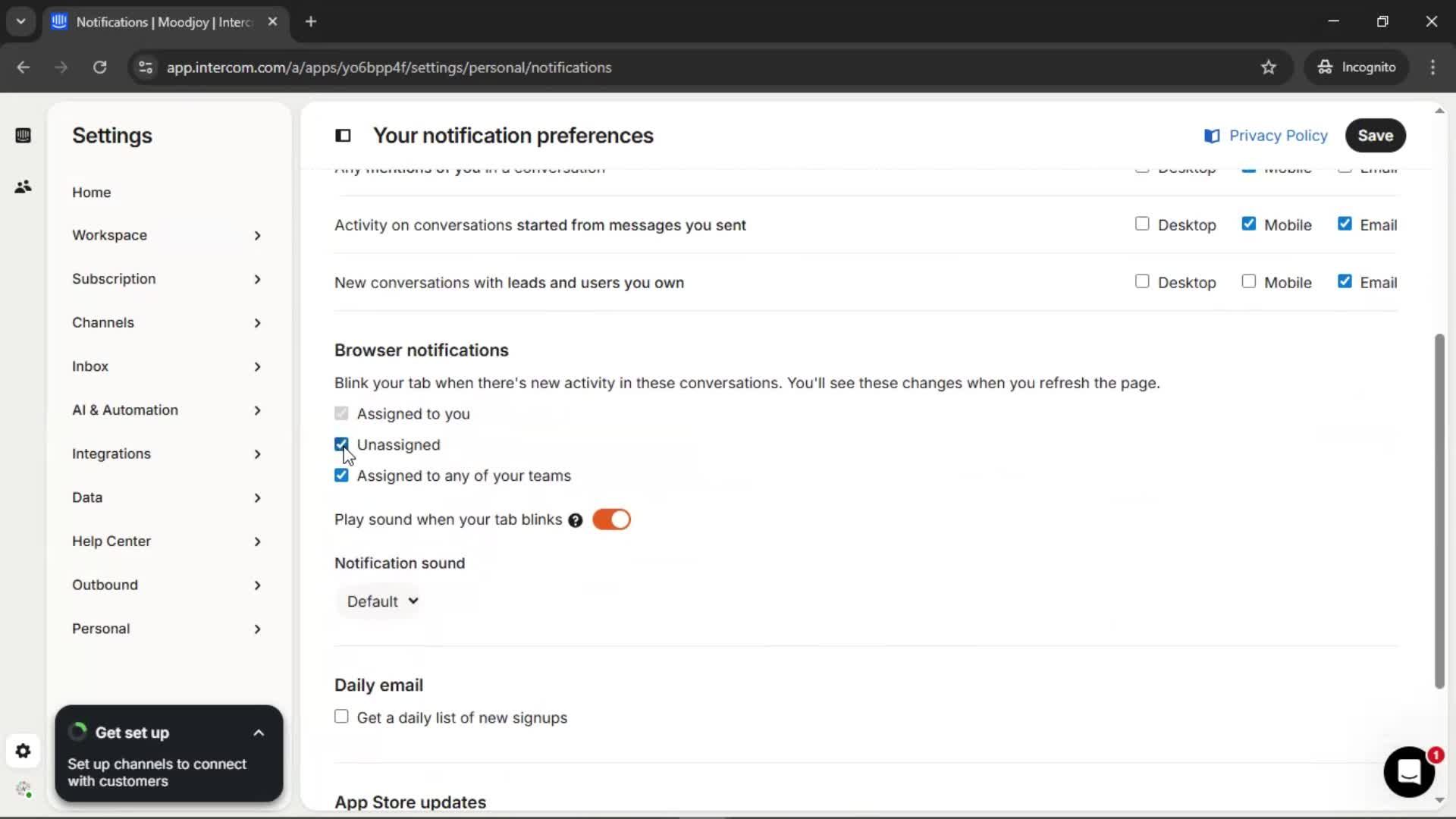1456x819 pixels.
Task: Uncheck Email for leads and users you own
Action: click(1345, 281)
